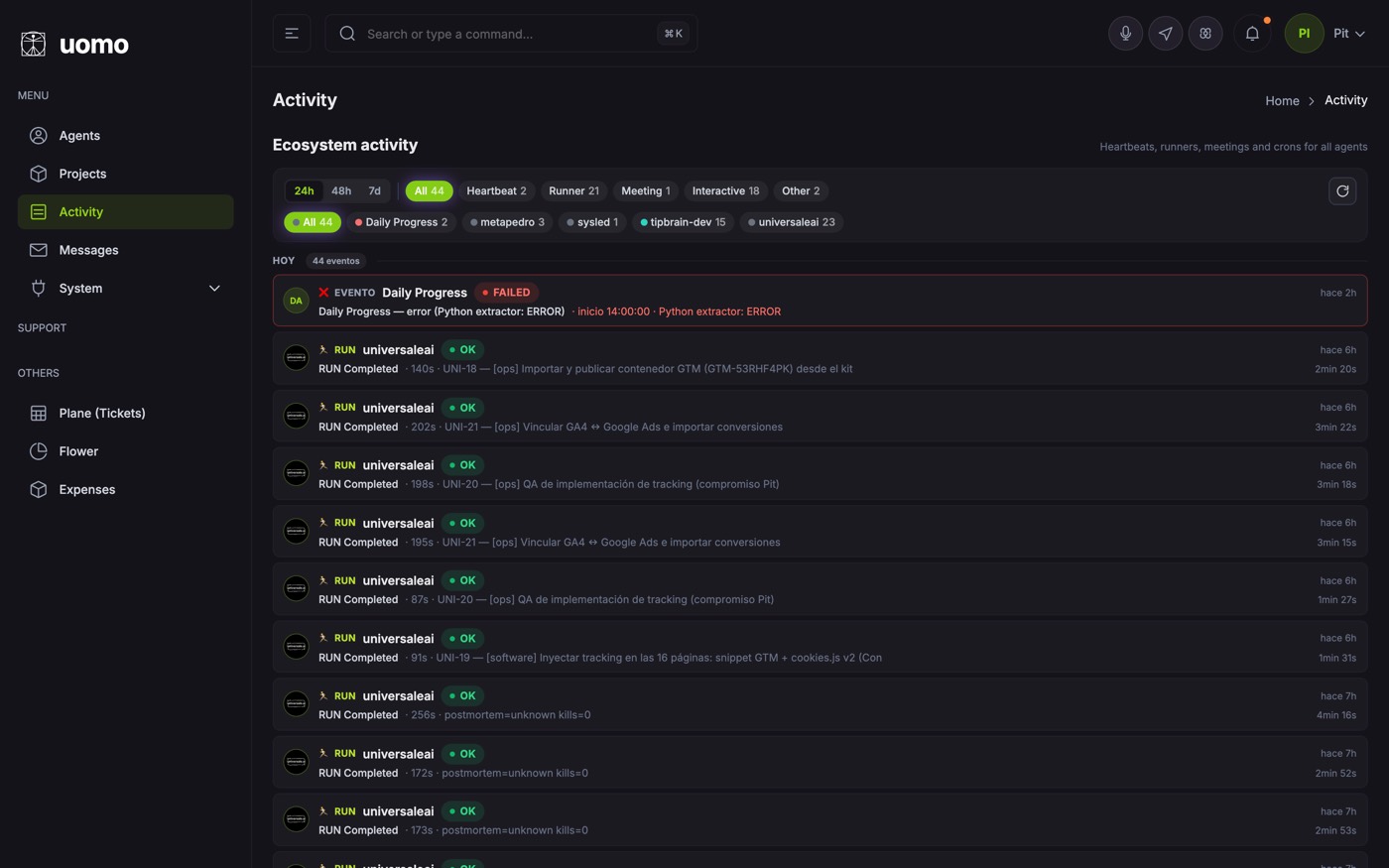Click the paper-plane send icon
Image resolution: width=1389 pixels, height=868 pixels.
click(x=1165, y=34)
